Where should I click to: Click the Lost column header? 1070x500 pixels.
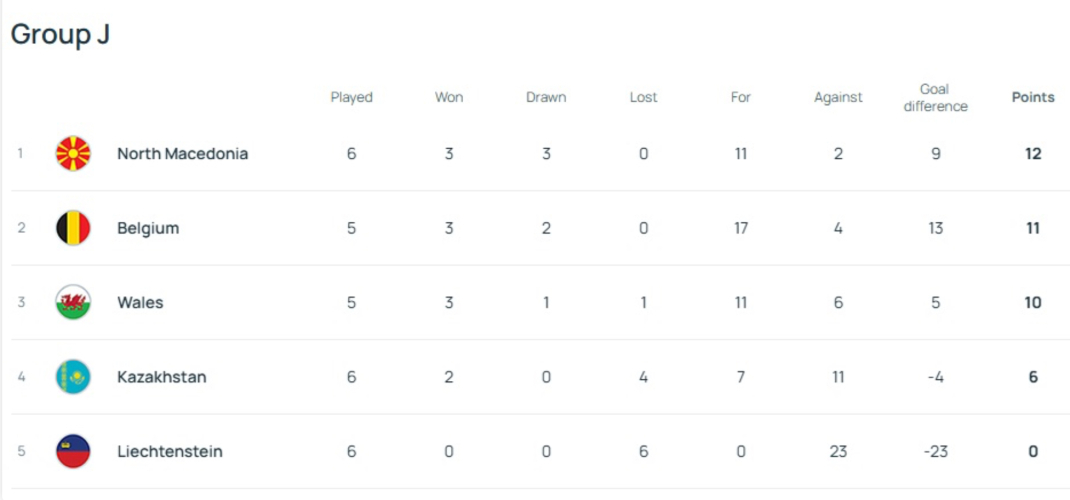tap(644, 97)
